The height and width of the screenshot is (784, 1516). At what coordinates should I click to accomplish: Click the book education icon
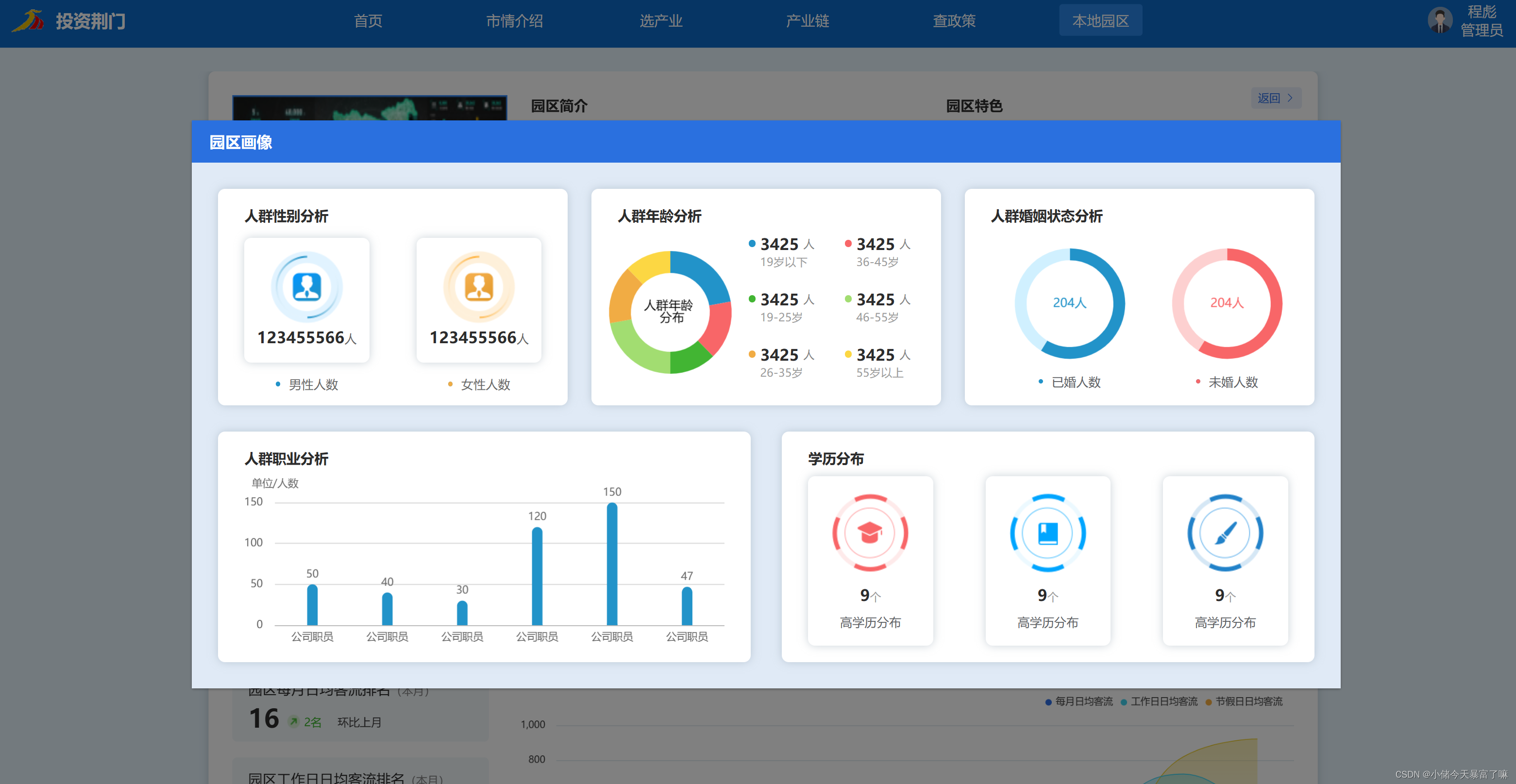click(x=1047, y=533)
